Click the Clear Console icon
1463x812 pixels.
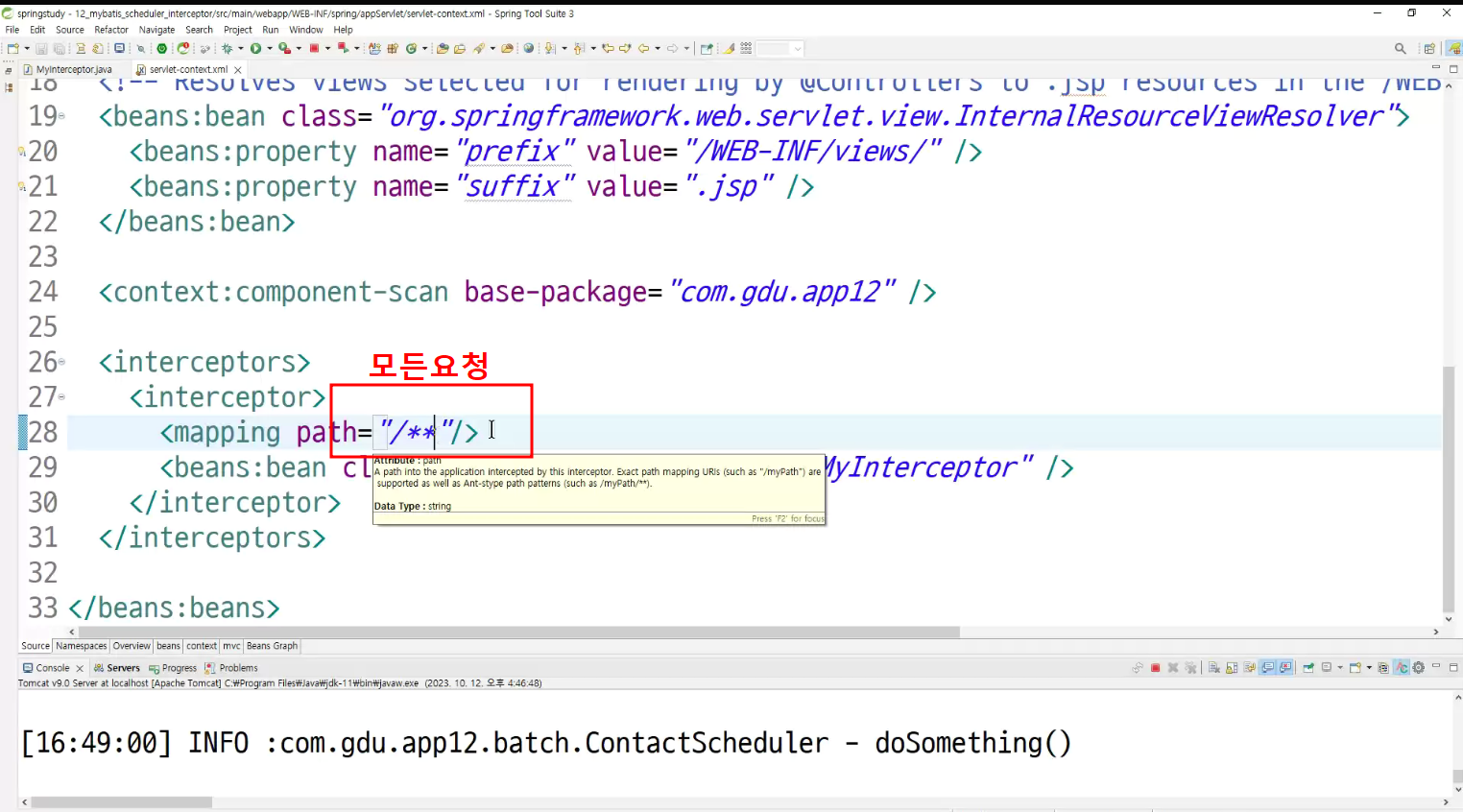[x=1214, y=668]
